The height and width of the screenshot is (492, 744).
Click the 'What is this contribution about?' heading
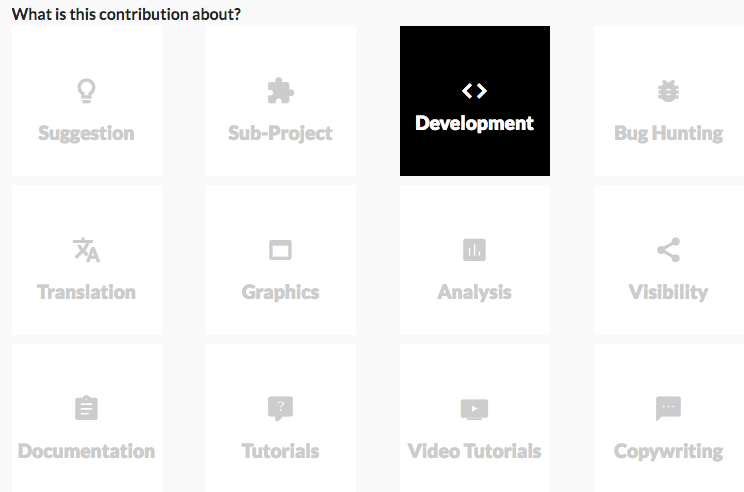point(126,14)
